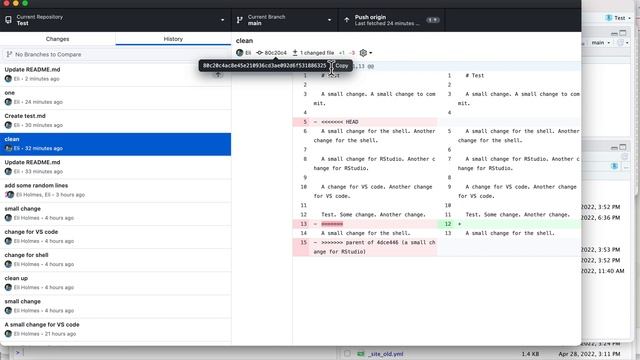640x360 pixels.
Task: Open the Test project dropdown in RStudio window
Action: 618,18
